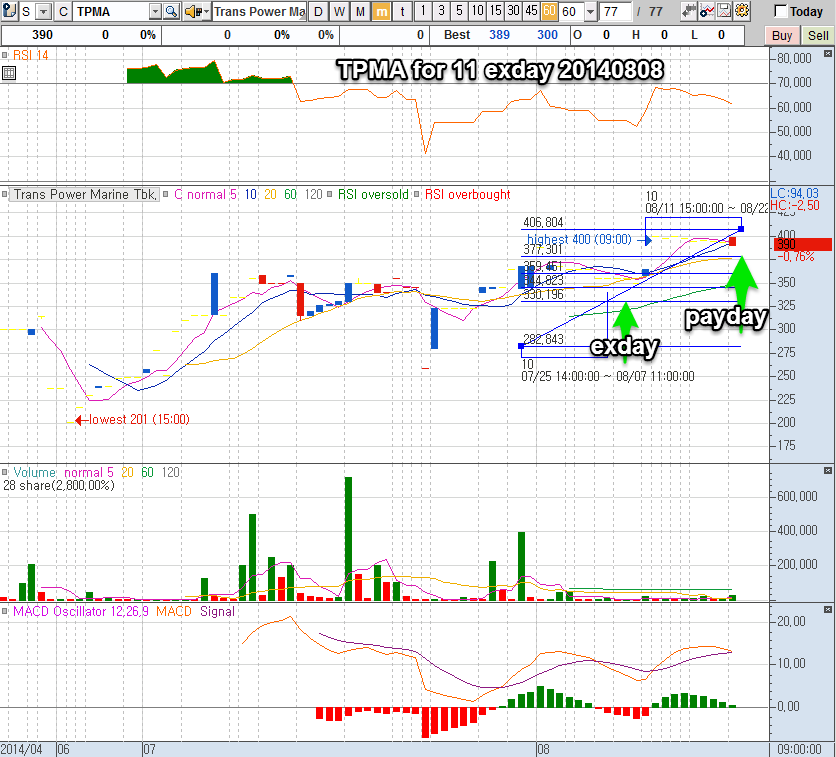Set interval to 3 minutes
This screenshot has width=836, height=757.
(441, 11)
